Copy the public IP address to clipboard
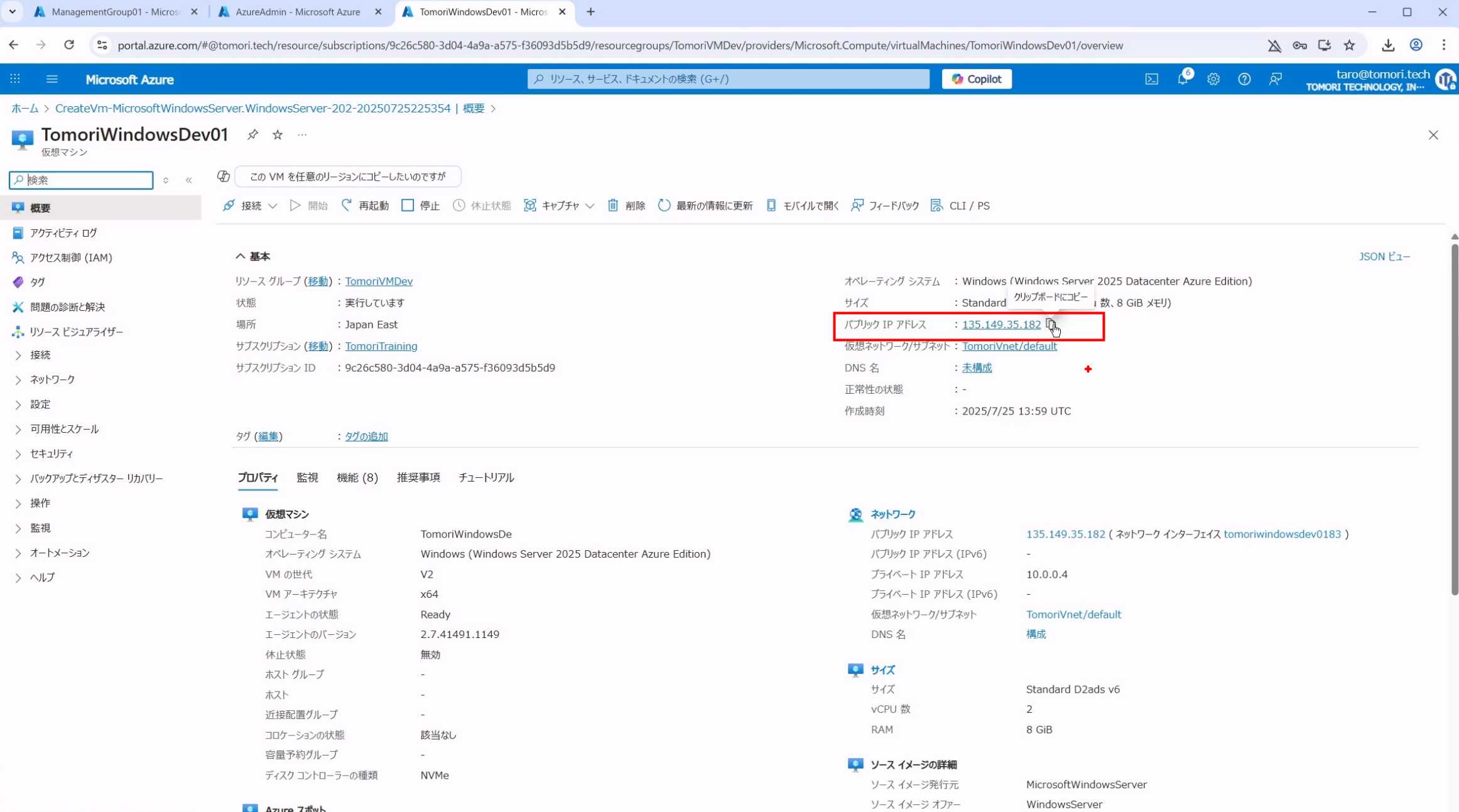This screenshot has height=812, width=1459. click(x=1050, y=324)
